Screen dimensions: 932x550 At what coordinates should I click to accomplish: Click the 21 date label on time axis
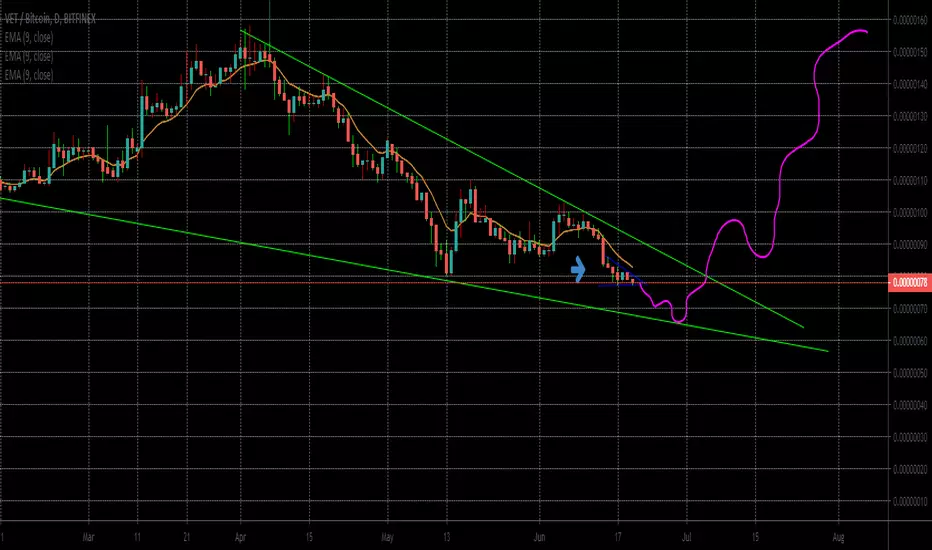[x=187, y=538]
